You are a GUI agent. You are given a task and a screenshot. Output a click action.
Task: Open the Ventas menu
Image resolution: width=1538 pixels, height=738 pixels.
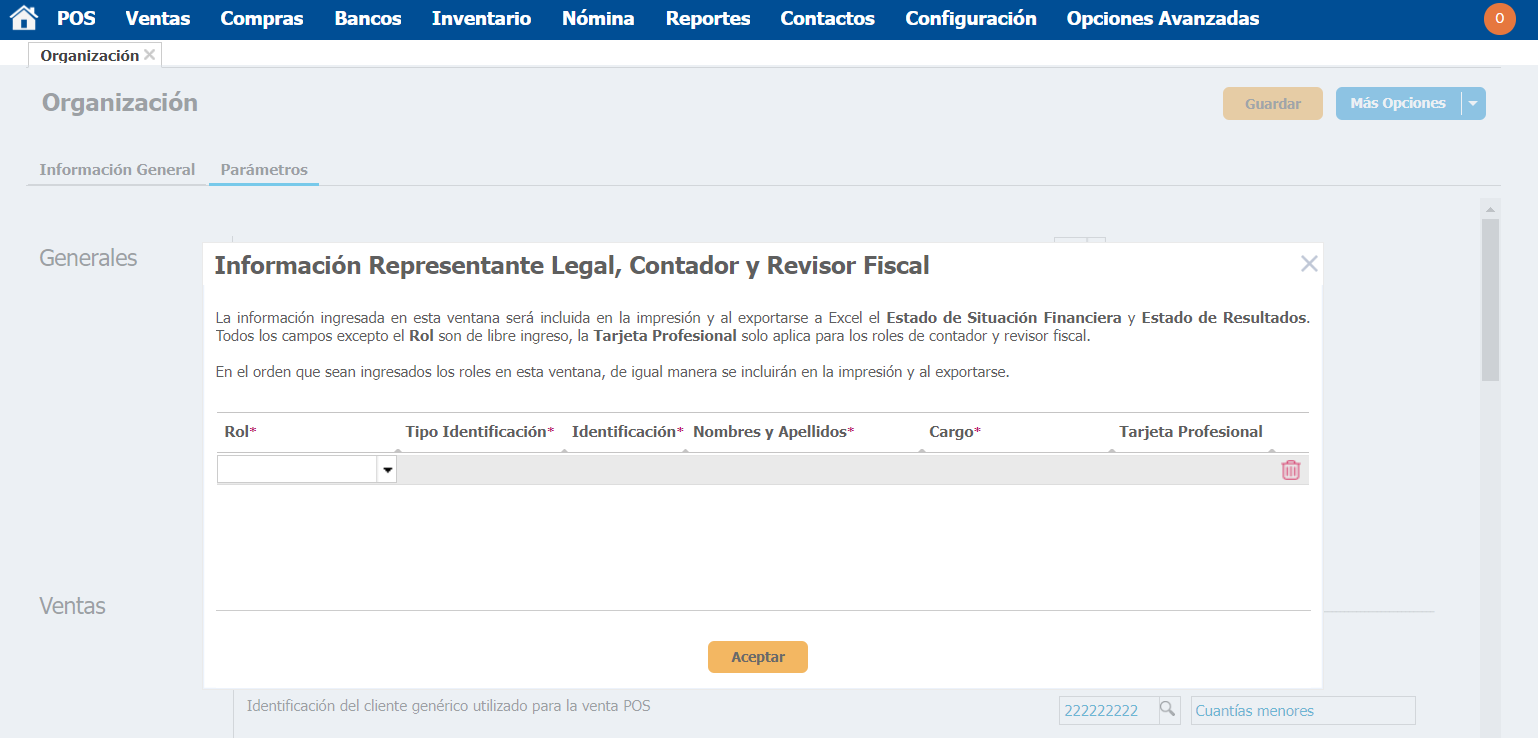click(x=157, y=18)
